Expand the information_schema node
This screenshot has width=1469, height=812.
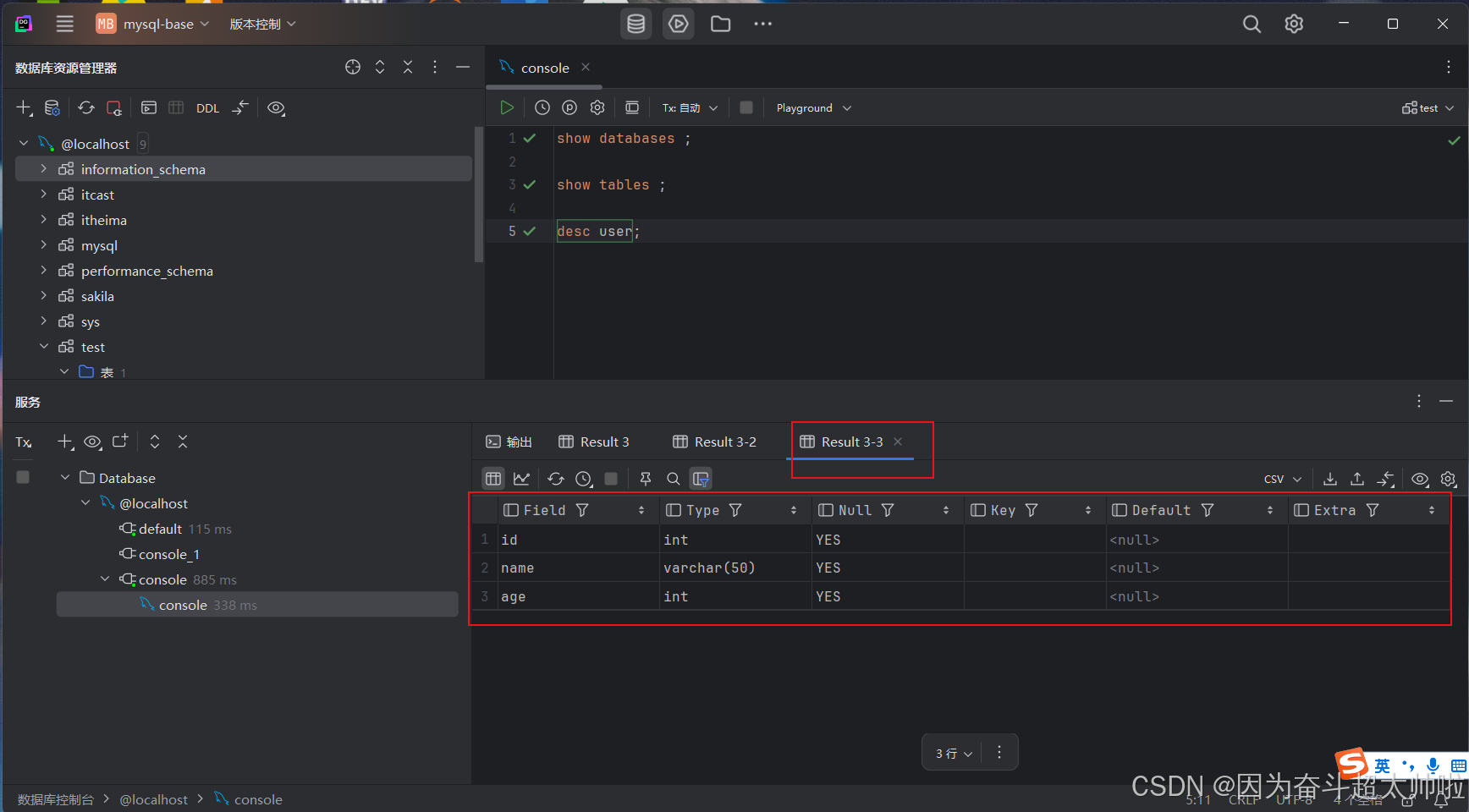44,169
